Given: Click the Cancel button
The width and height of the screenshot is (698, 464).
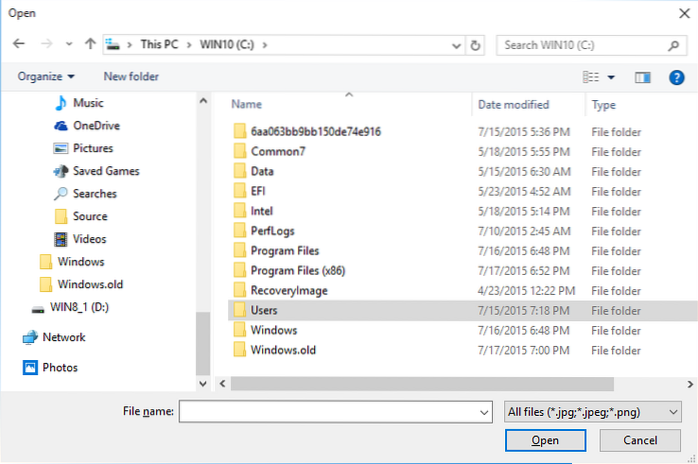Looking at the screenshot, I should [x=640, y=440].
